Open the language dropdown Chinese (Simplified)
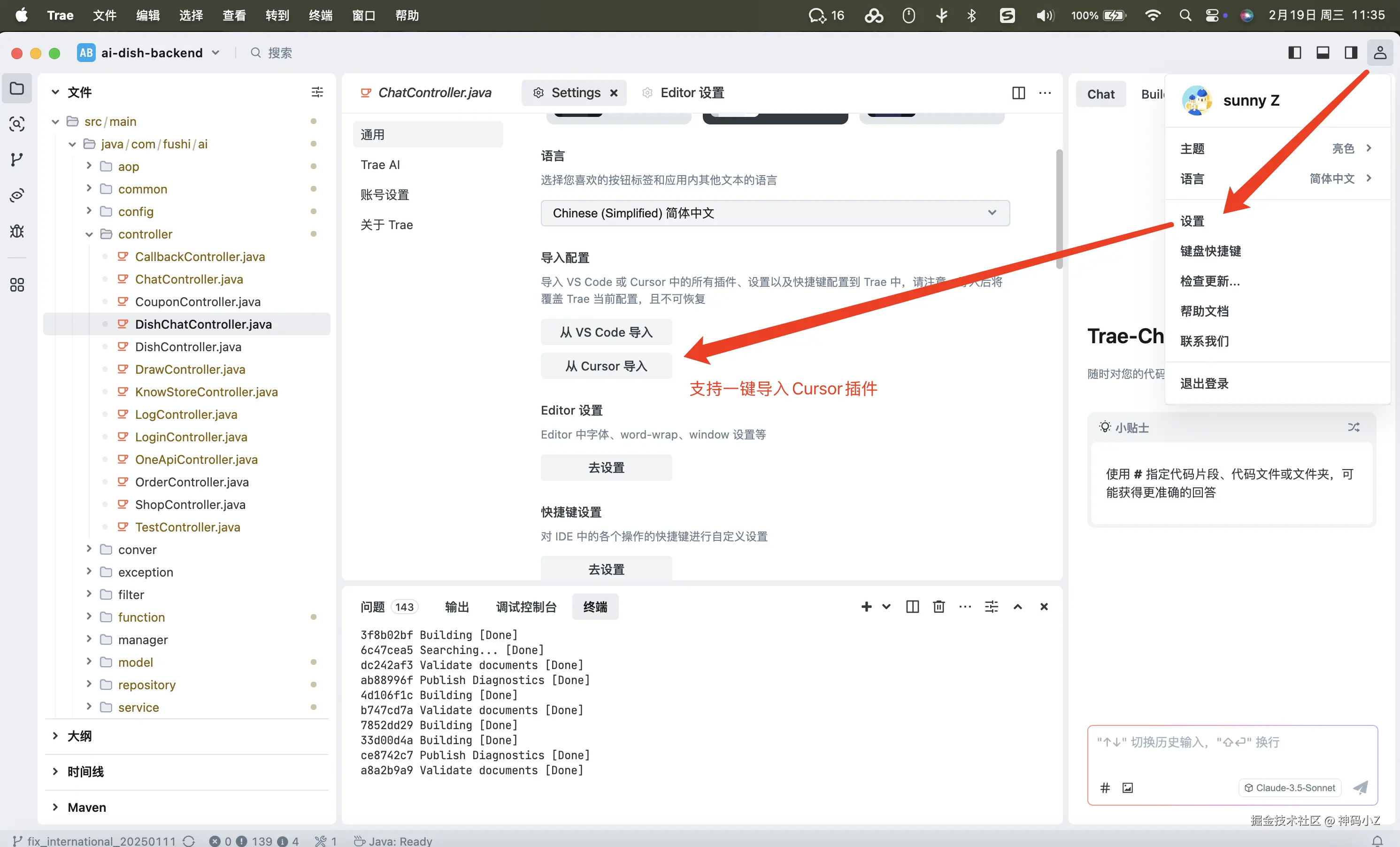This screenshot has width=1400, height=847. pyautogui.click(x=775, y=213)
